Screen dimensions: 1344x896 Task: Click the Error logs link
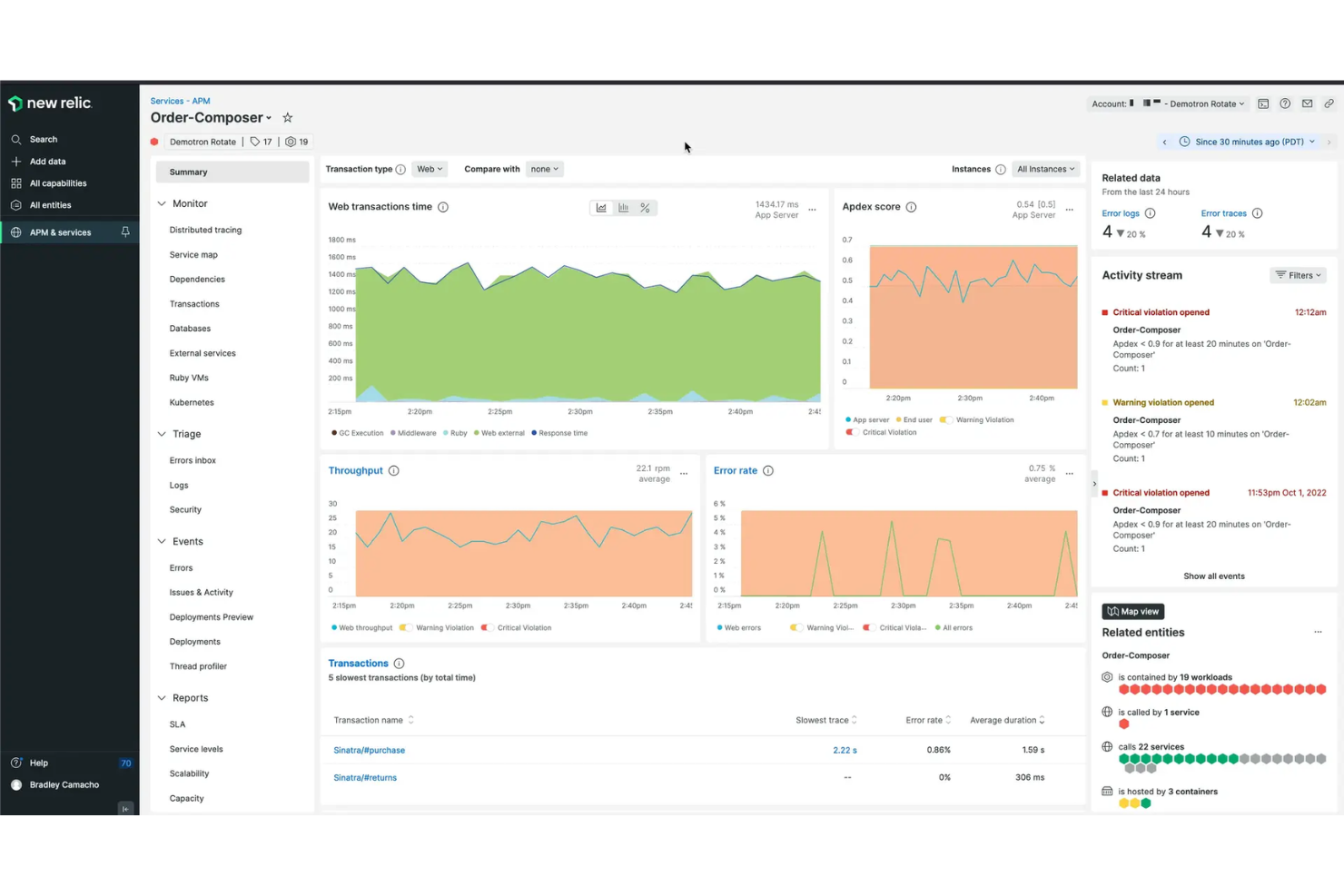tap(1121, 212)
